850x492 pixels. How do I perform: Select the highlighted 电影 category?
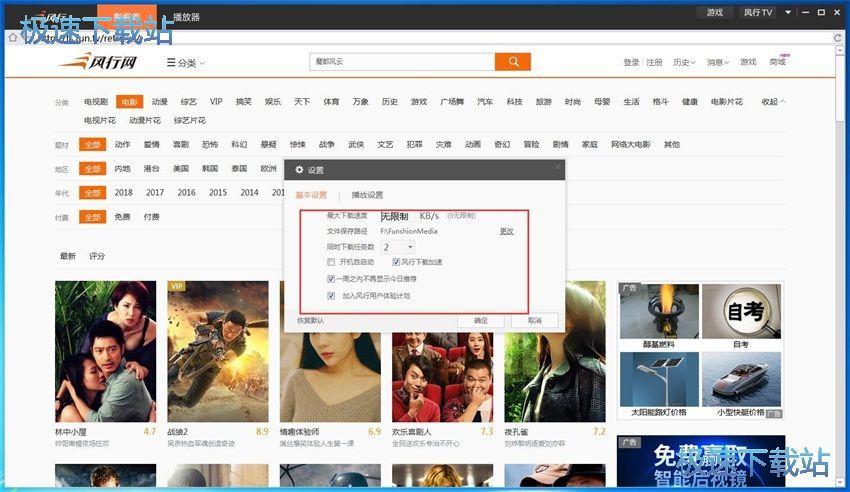129,101
